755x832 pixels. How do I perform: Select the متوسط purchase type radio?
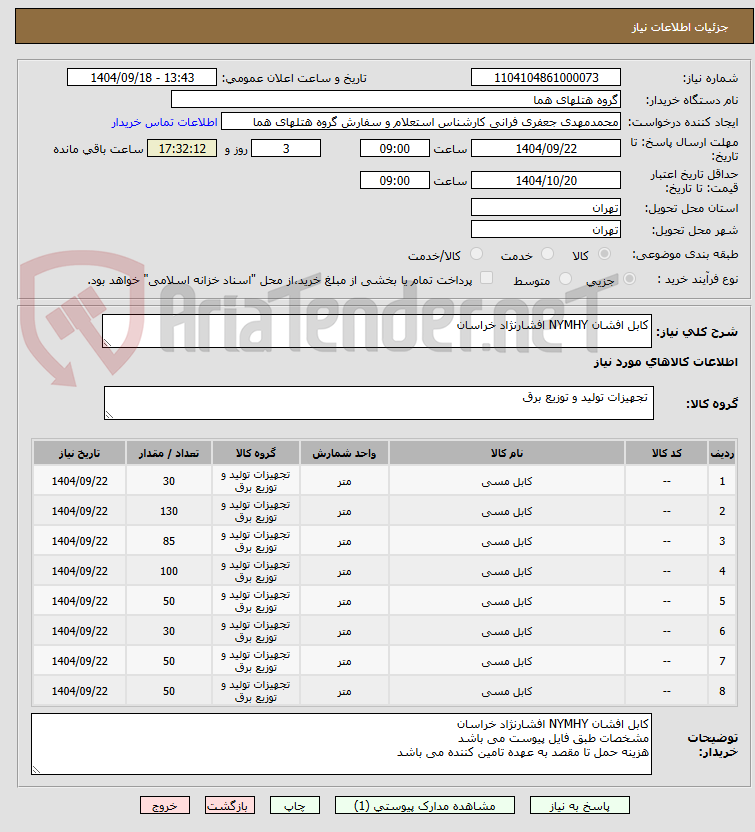pyautogui.click(x=565, y=279)
